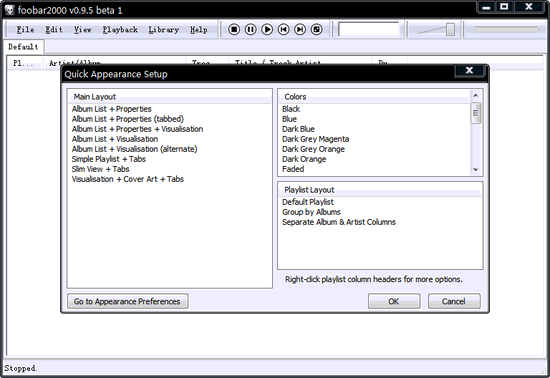This screenshot has width=550, height=378.
Task: Adjust the volume slider handle
Action: pos(450,29)
